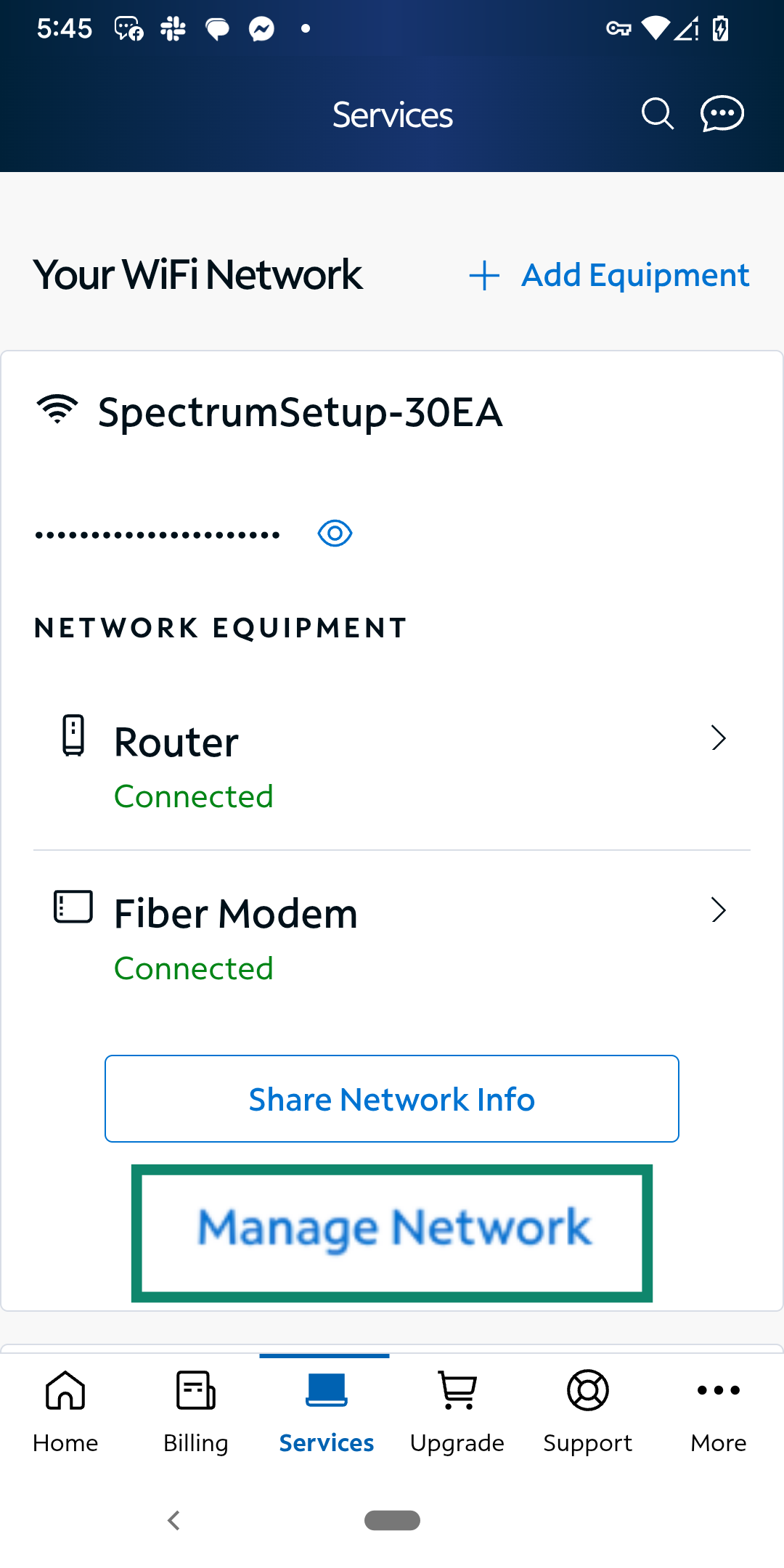
Task: Switch to the Billing tab
Action: pos(195,1408)
